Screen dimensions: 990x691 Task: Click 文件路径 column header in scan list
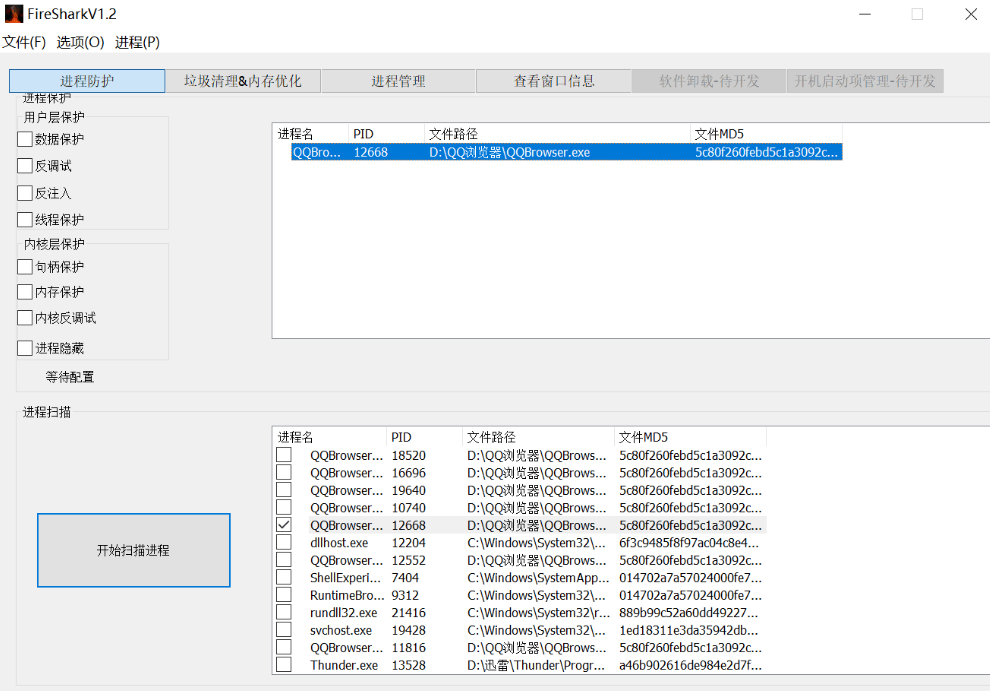tap(538, 437)
